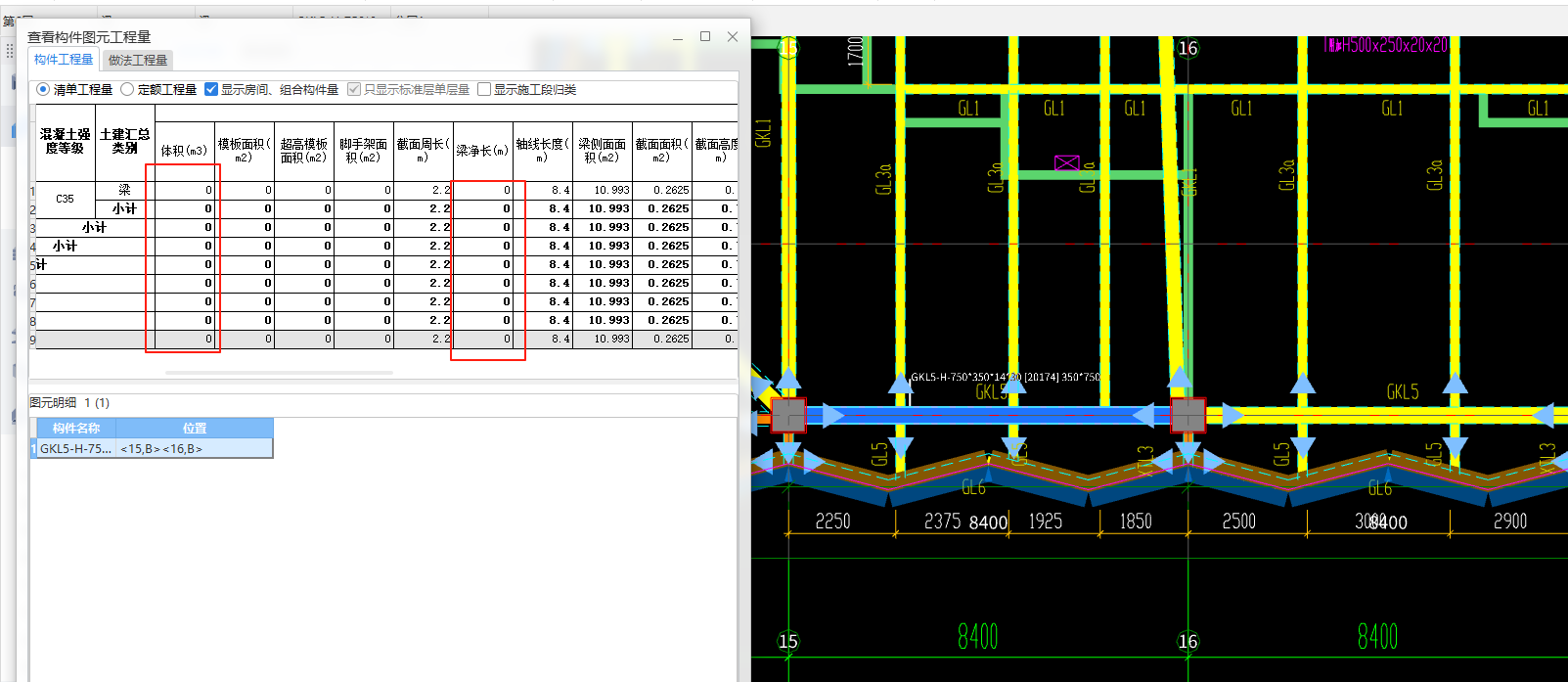Click the 位置 header in 图元明细
The height and width of the screenshot is (682, 1568).
[x=195, y=428]
